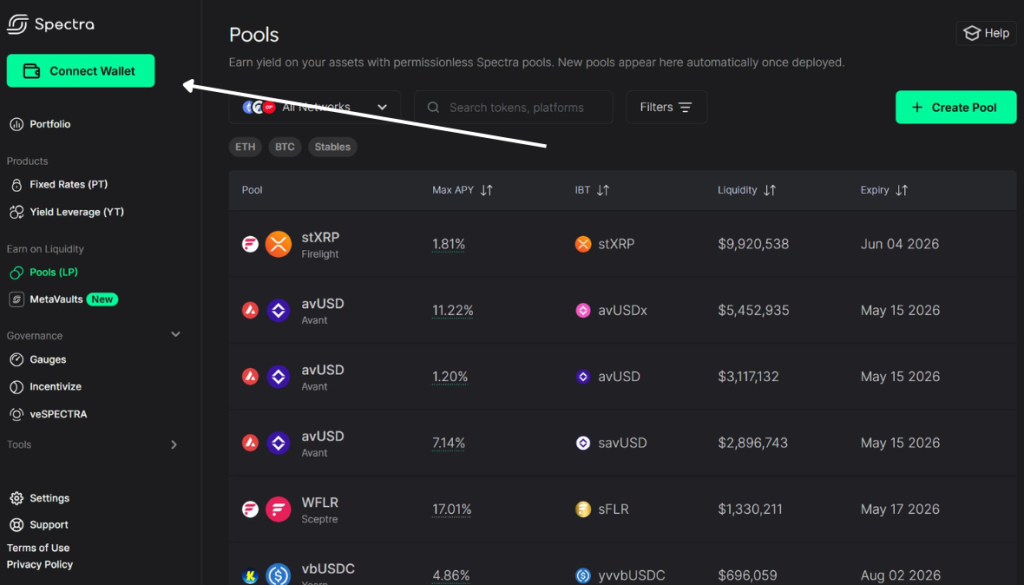Screen dimensions: 1024x585
Task: Click the Support icon
Action: coord(16,524)
